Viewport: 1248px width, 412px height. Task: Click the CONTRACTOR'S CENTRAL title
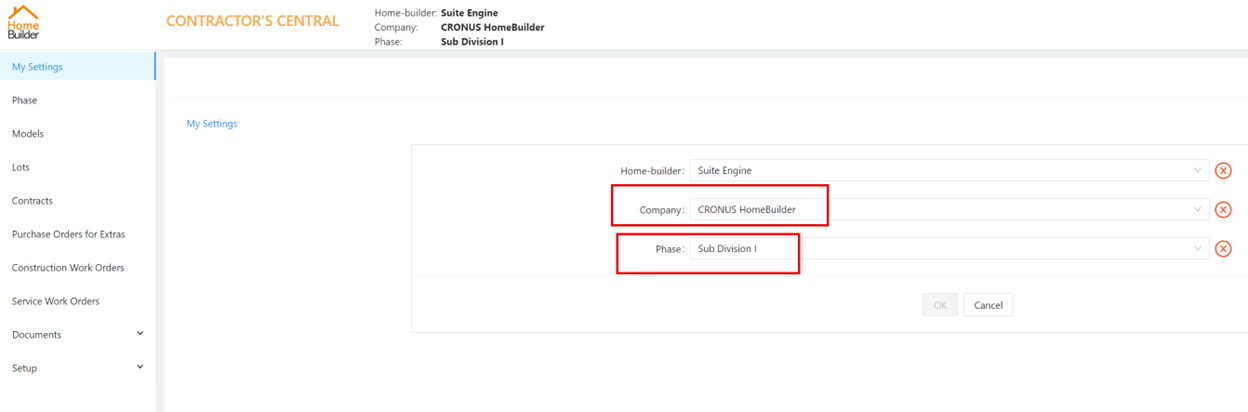coord(252,21)
